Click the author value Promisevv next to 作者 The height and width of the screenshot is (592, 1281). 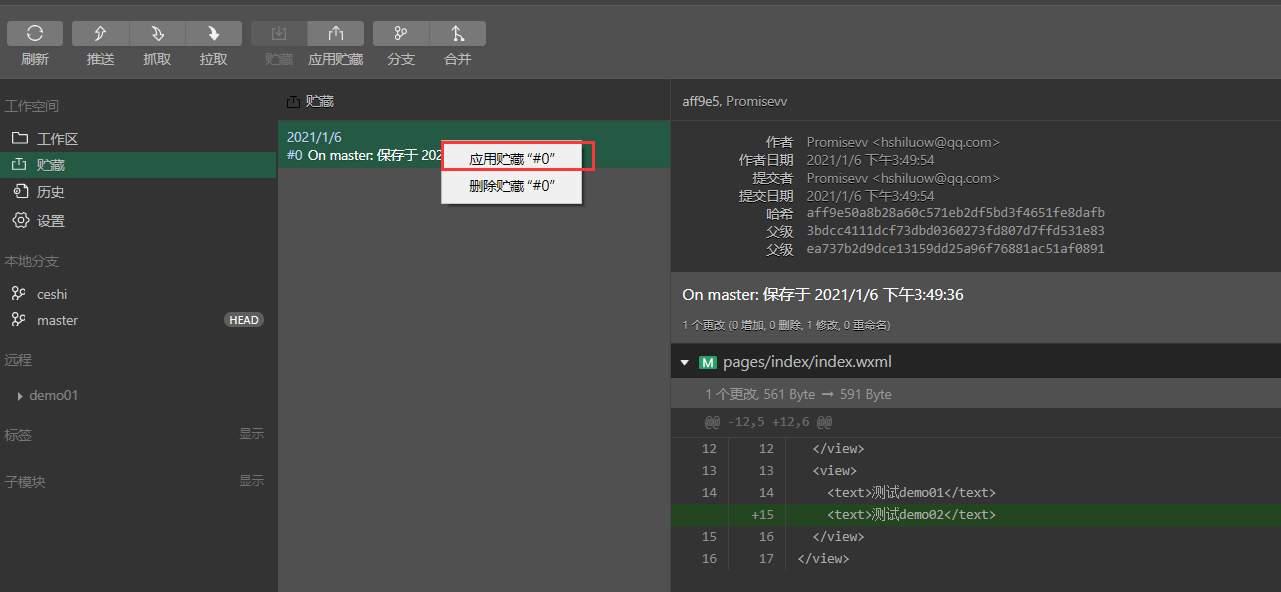coord(903,142)
